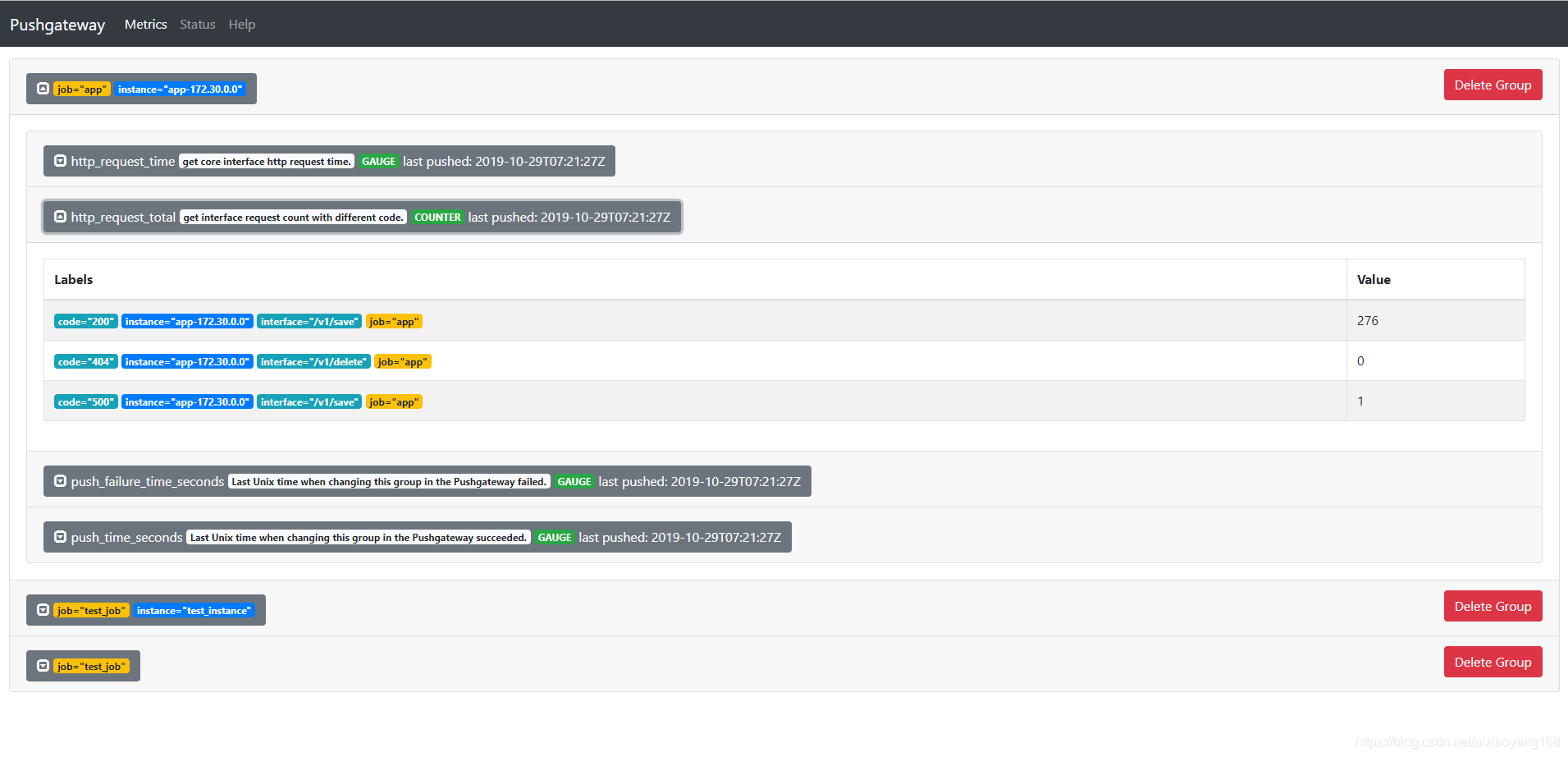Click the COUNTER type badge
Image resolution: width=1568 pixels, height=757 pixels.
(437, 218)
